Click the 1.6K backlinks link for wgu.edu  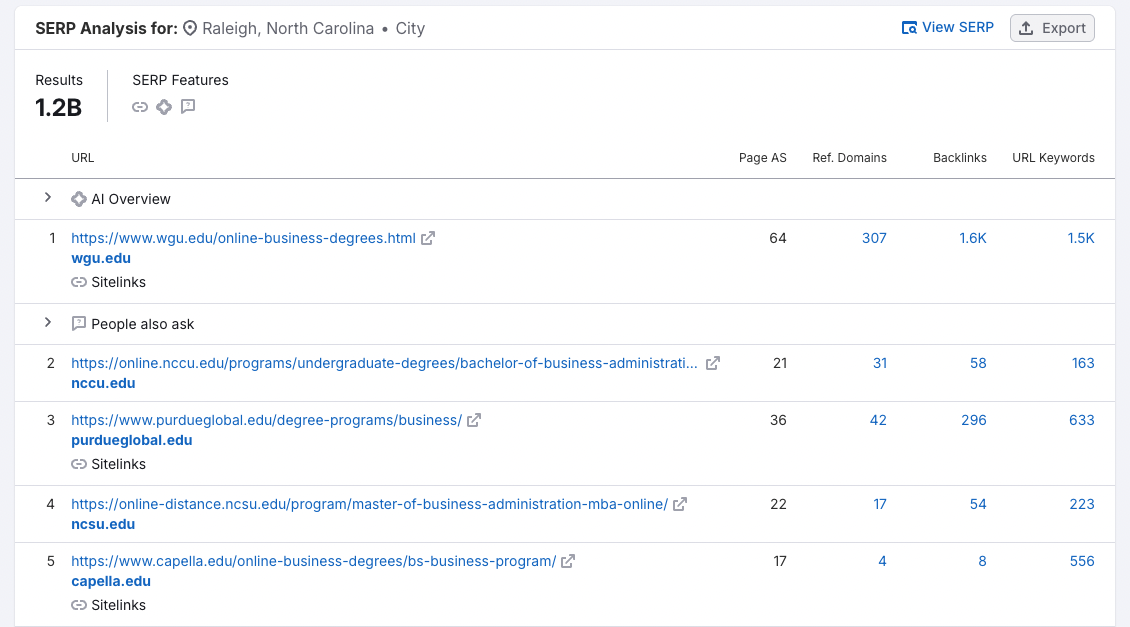[972, 238]
